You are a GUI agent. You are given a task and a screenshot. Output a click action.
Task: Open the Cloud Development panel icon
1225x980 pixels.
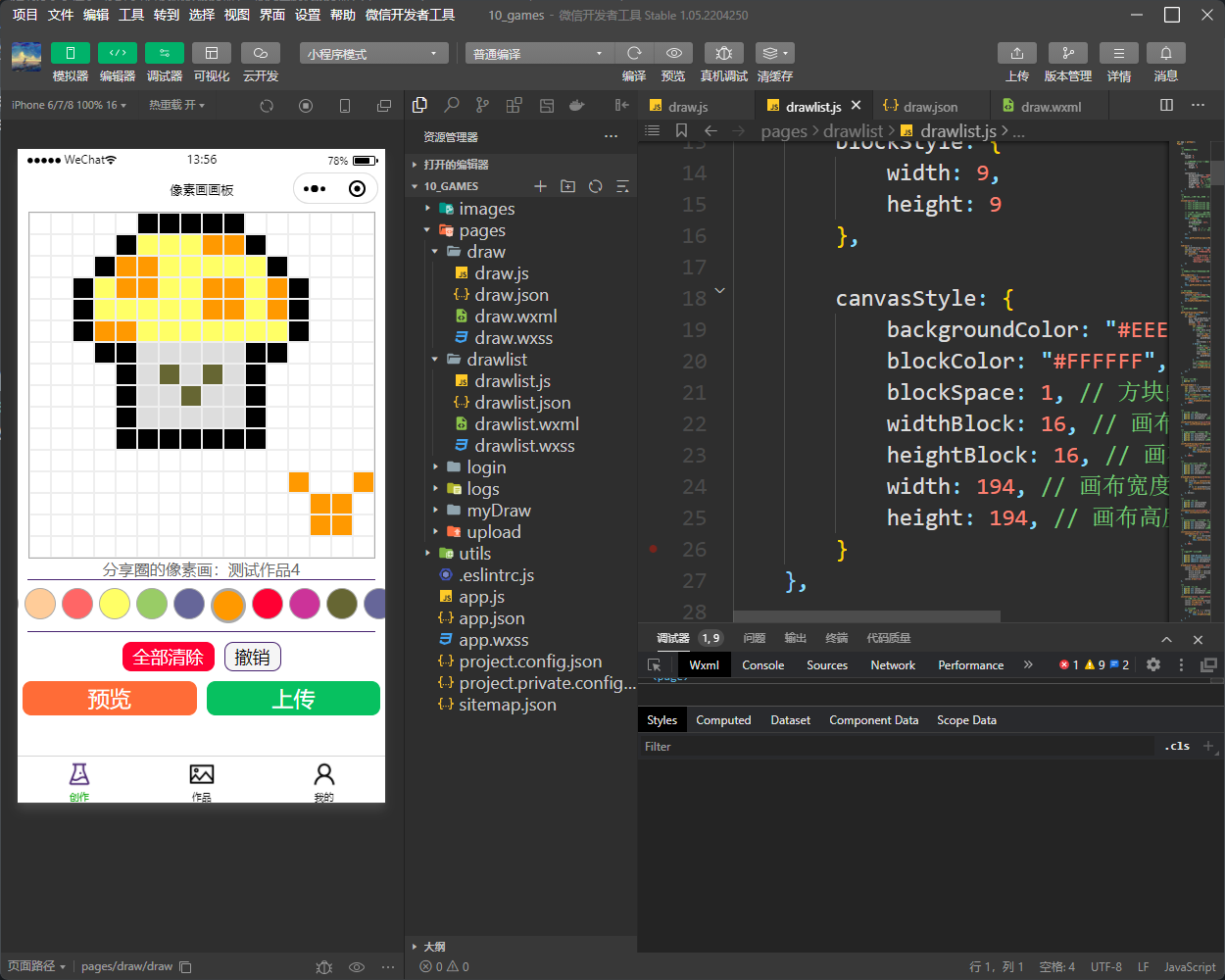(x=260, y=53)
